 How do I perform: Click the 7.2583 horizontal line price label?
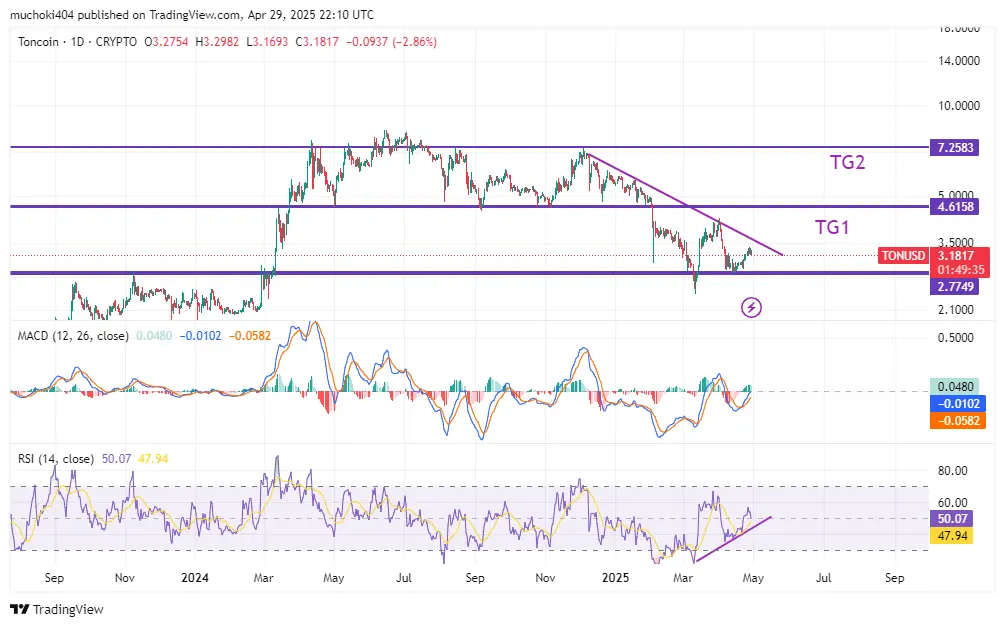pyautogui.click(x=957, y=148)
